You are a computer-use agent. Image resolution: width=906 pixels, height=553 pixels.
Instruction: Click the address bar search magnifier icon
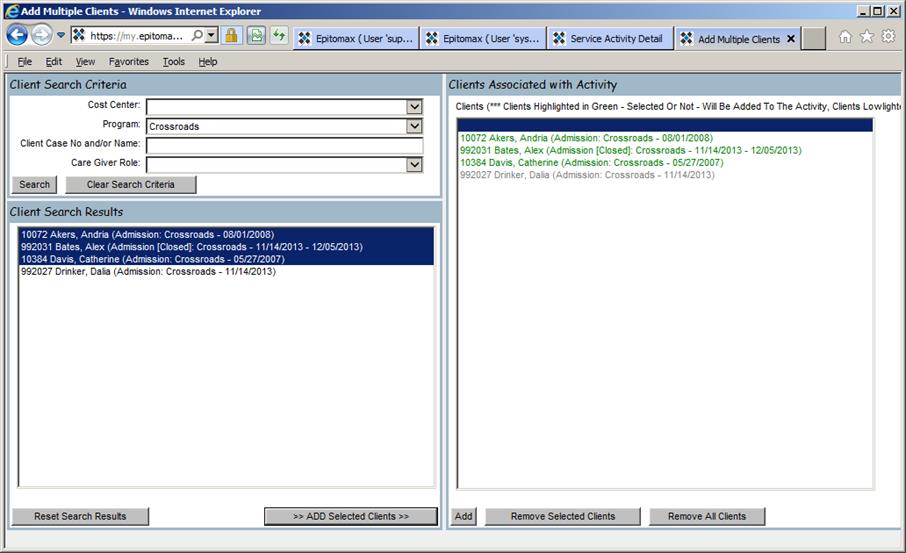pos(196,36)
